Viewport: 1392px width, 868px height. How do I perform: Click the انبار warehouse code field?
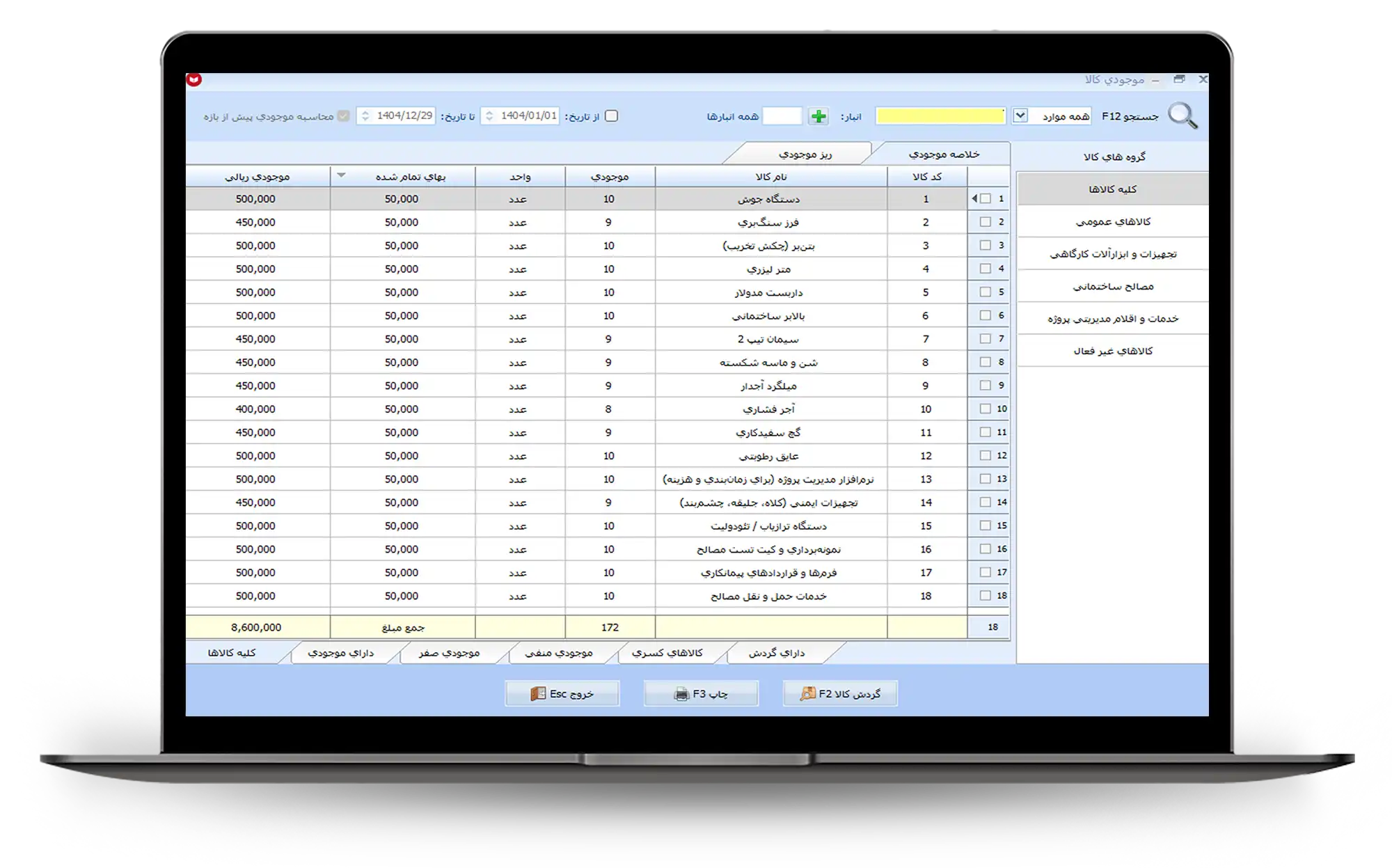pyautogui.click(x=782, y=116)
